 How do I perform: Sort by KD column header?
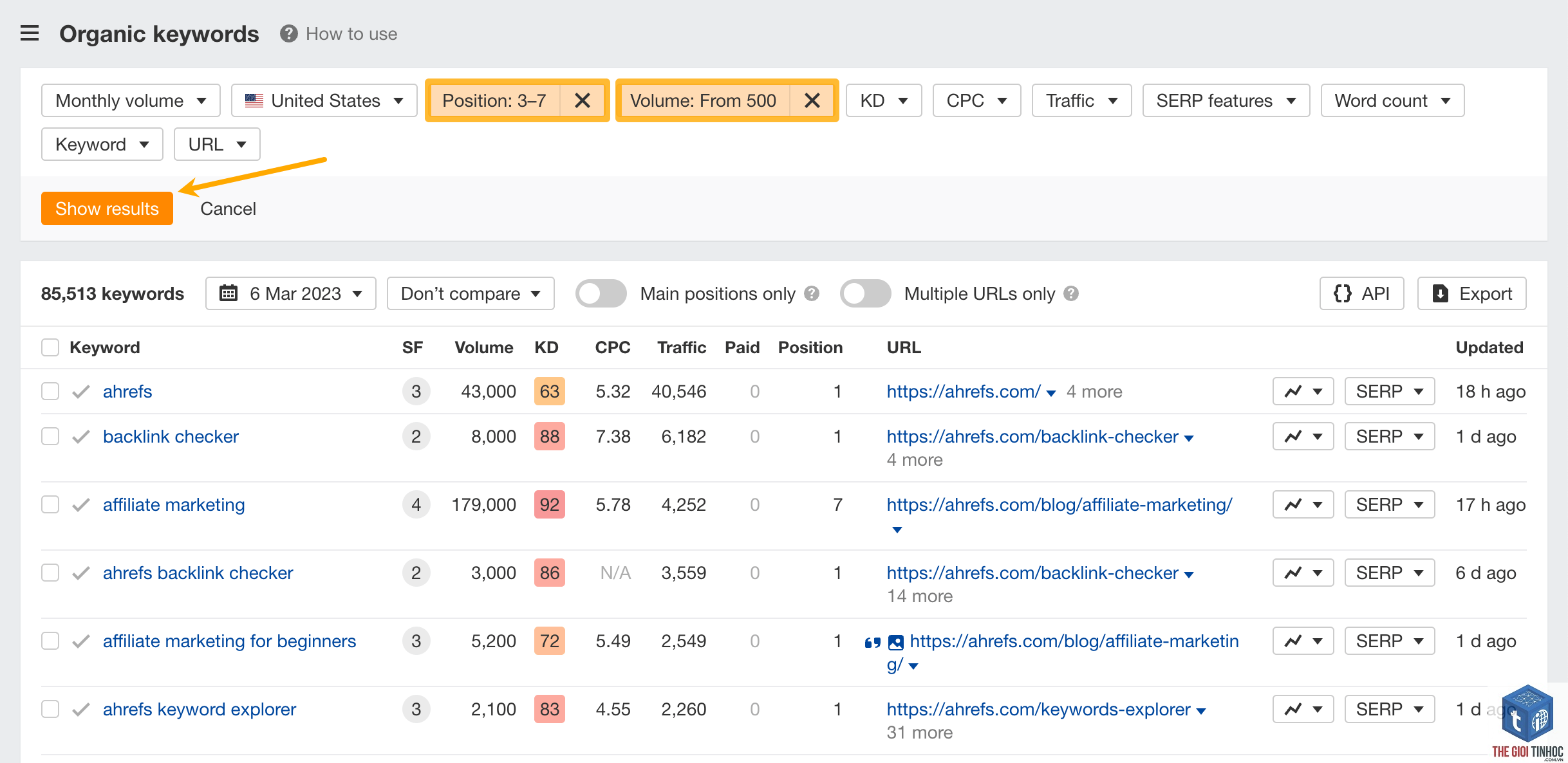click(x=546, y=347)
